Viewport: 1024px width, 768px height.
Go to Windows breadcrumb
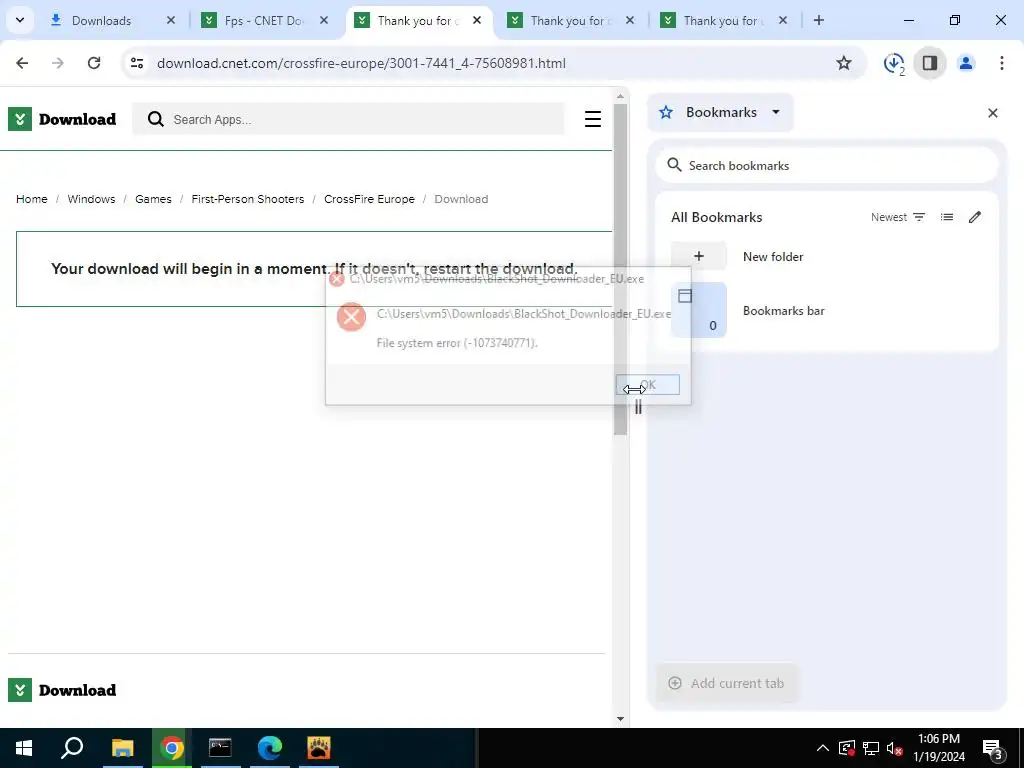[x=91, y=199]
